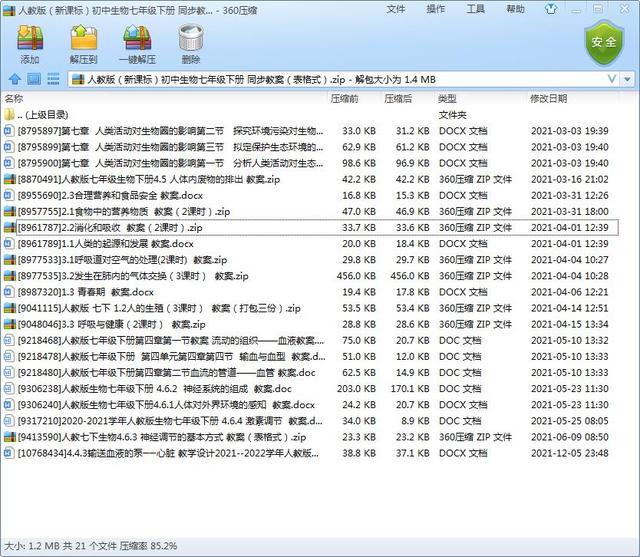Viewport: 640px width, 557px height.
Task: Click the 解压到 (Extract to) toolbar icon
Action: (x=84, y=38)
